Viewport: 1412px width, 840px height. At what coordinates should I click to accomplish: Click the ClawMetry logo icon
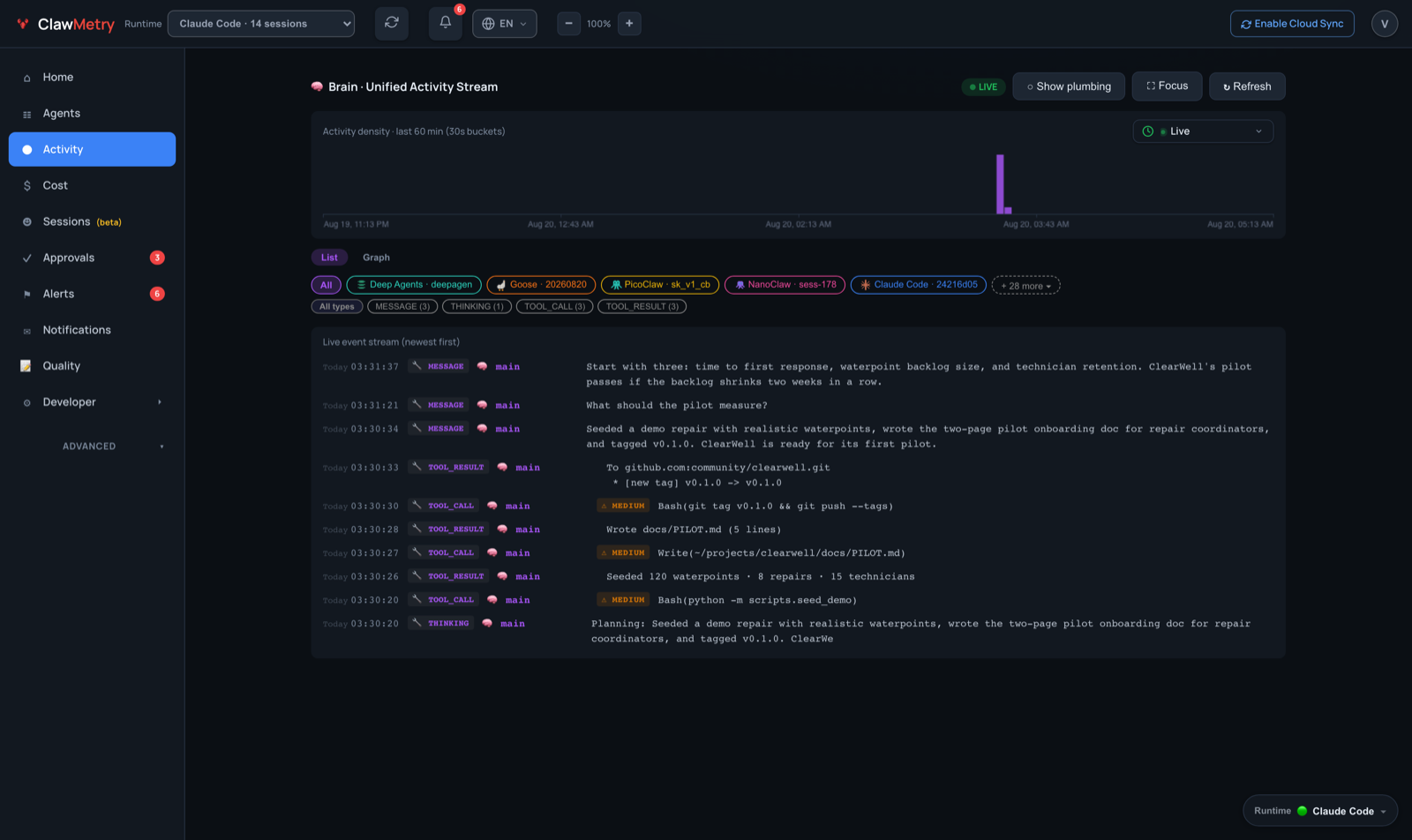[x=23, y=24]
